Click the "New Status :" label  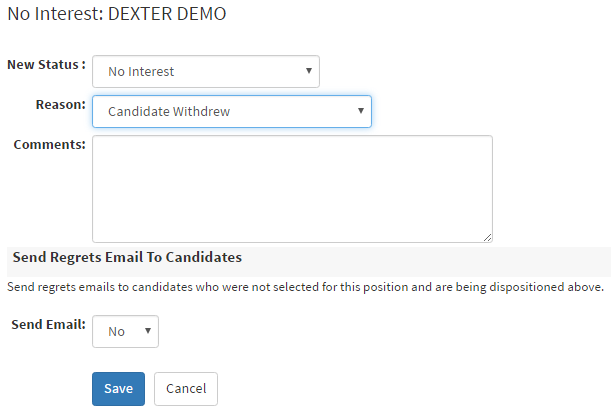[x=46, y=65]
